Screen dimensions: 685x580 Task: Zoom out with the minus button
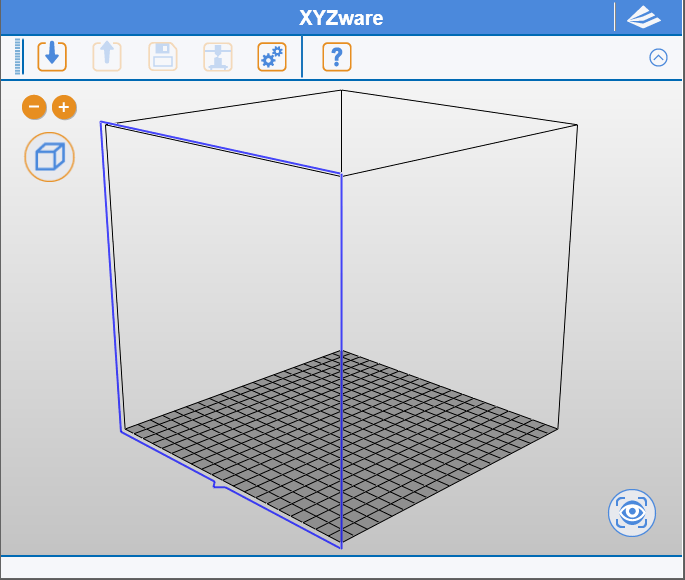click(34, 107)
